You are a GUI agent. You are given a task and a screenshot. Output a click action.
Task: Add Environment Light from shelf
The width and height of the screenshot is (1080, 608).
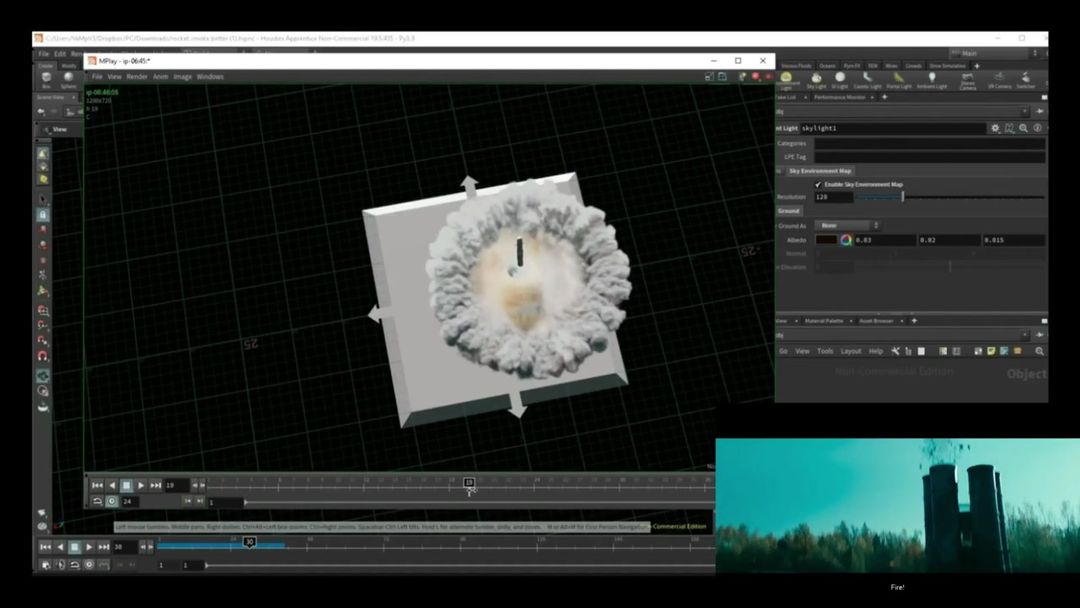787,80
